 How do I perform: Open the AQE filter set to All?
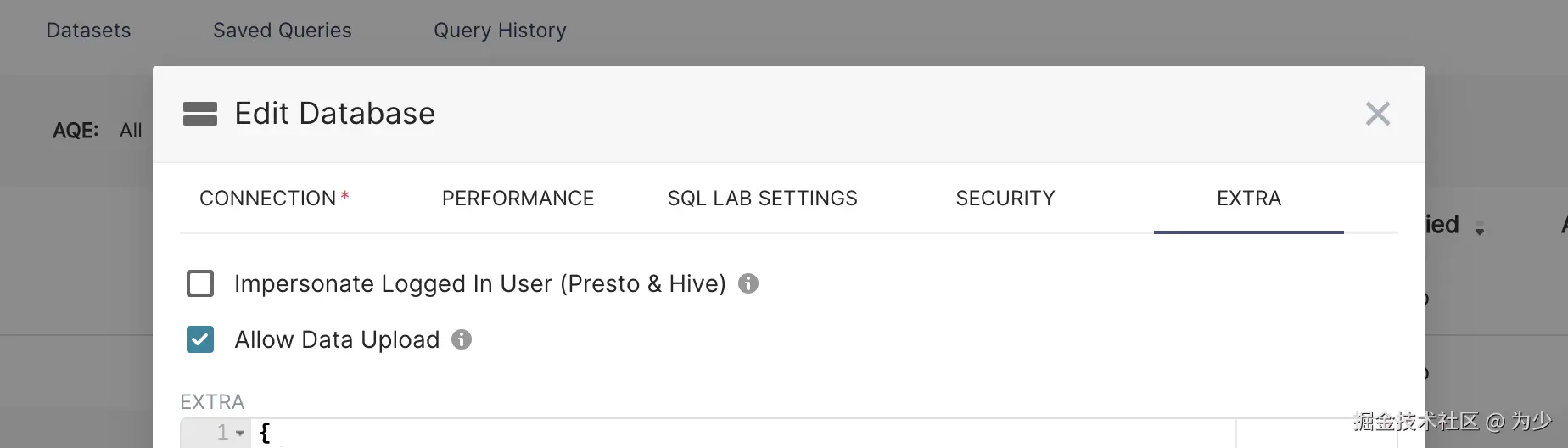pos(131,131)
